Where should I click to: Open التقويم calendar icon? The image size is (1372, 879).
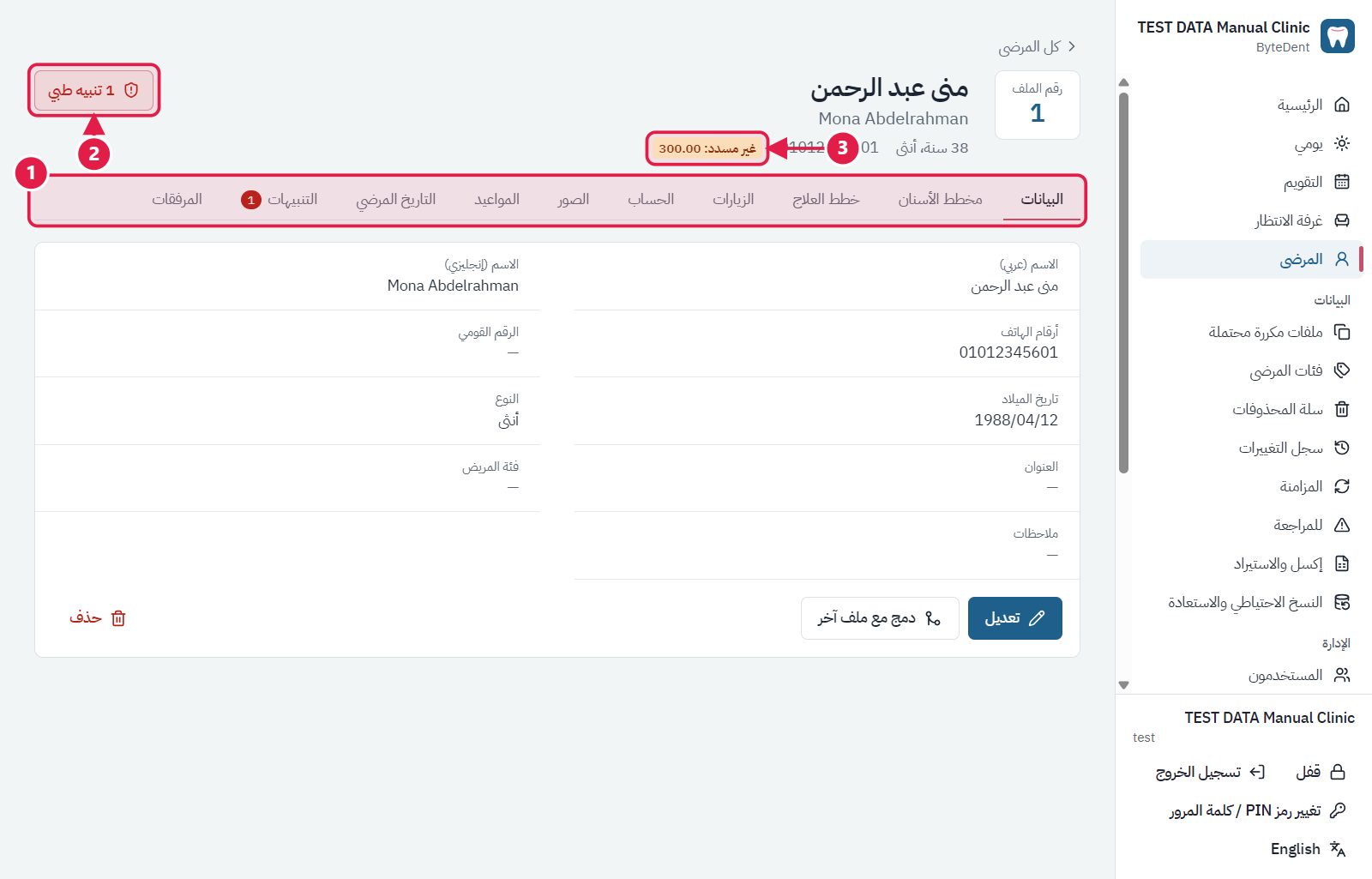point(1342,182)
